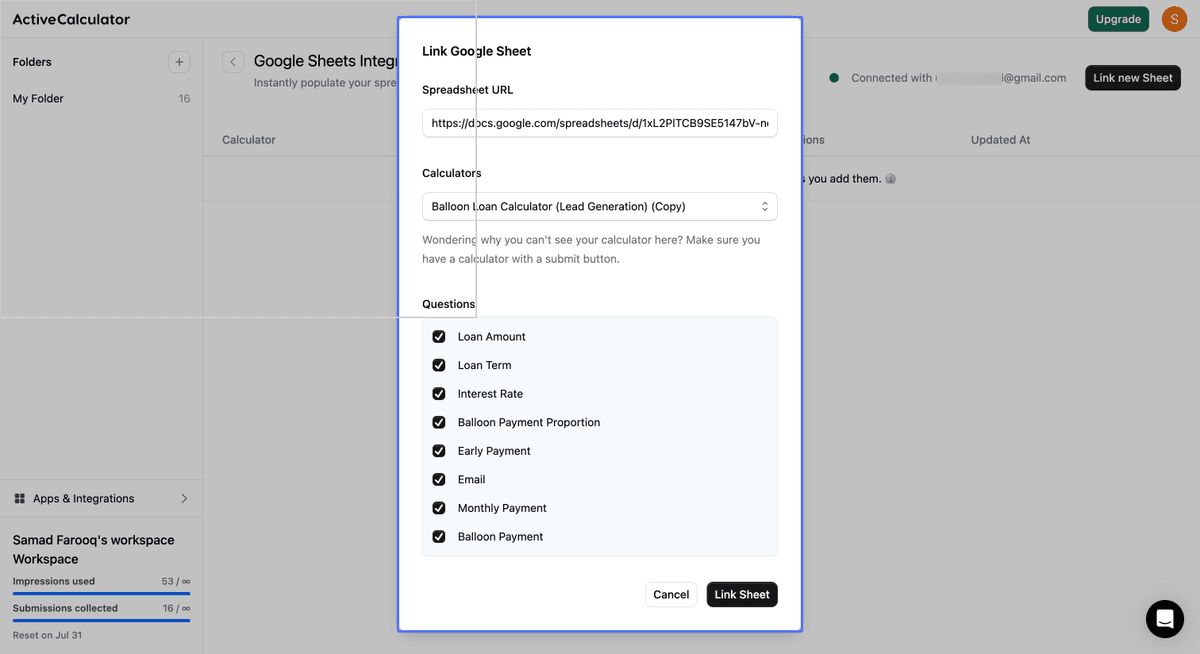
Task: Click the Interest Rate label
Action: tap(490, 394)
